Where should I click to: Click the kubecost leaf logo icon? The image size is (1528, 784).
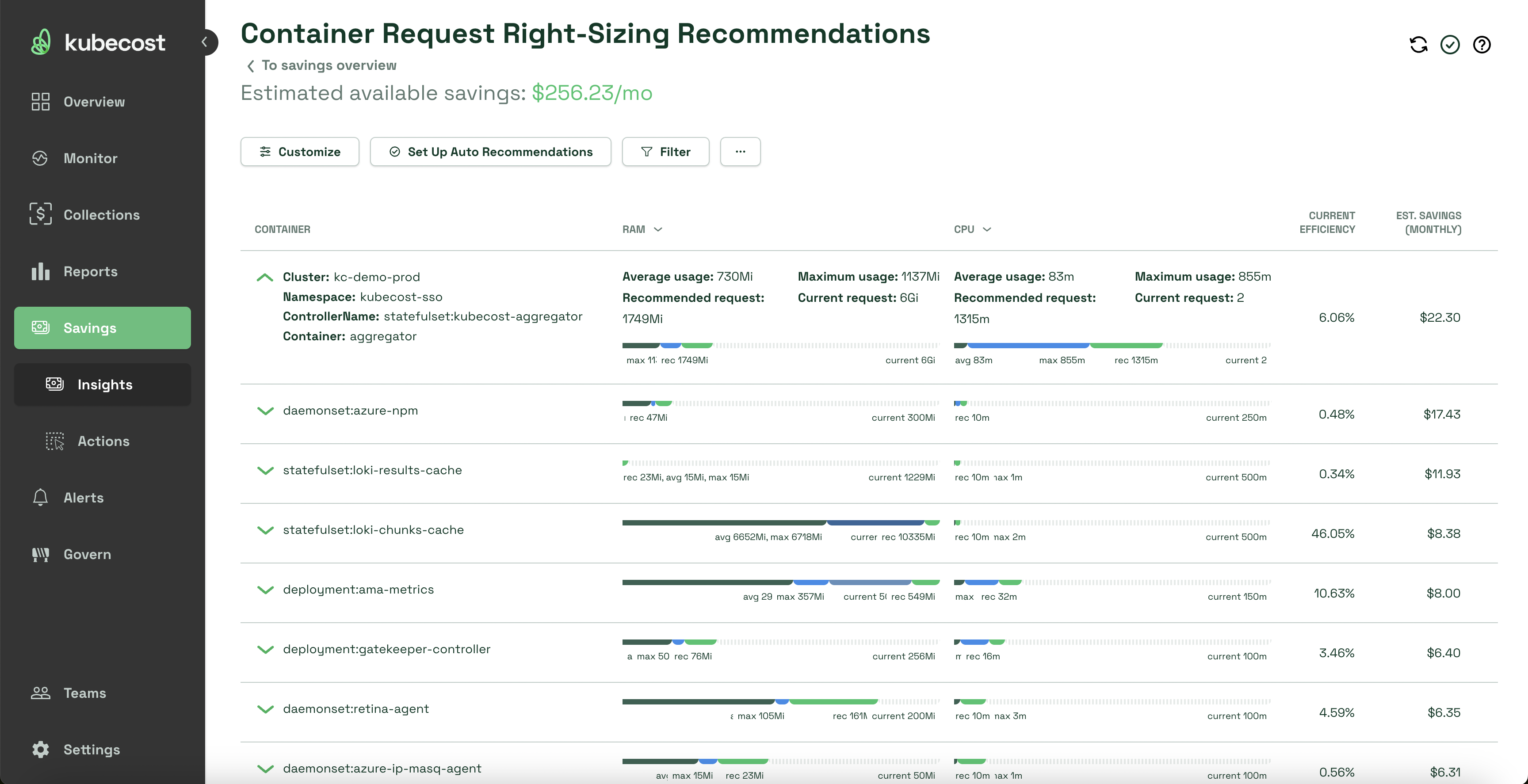pyautogui.click(x=41, y=42)
